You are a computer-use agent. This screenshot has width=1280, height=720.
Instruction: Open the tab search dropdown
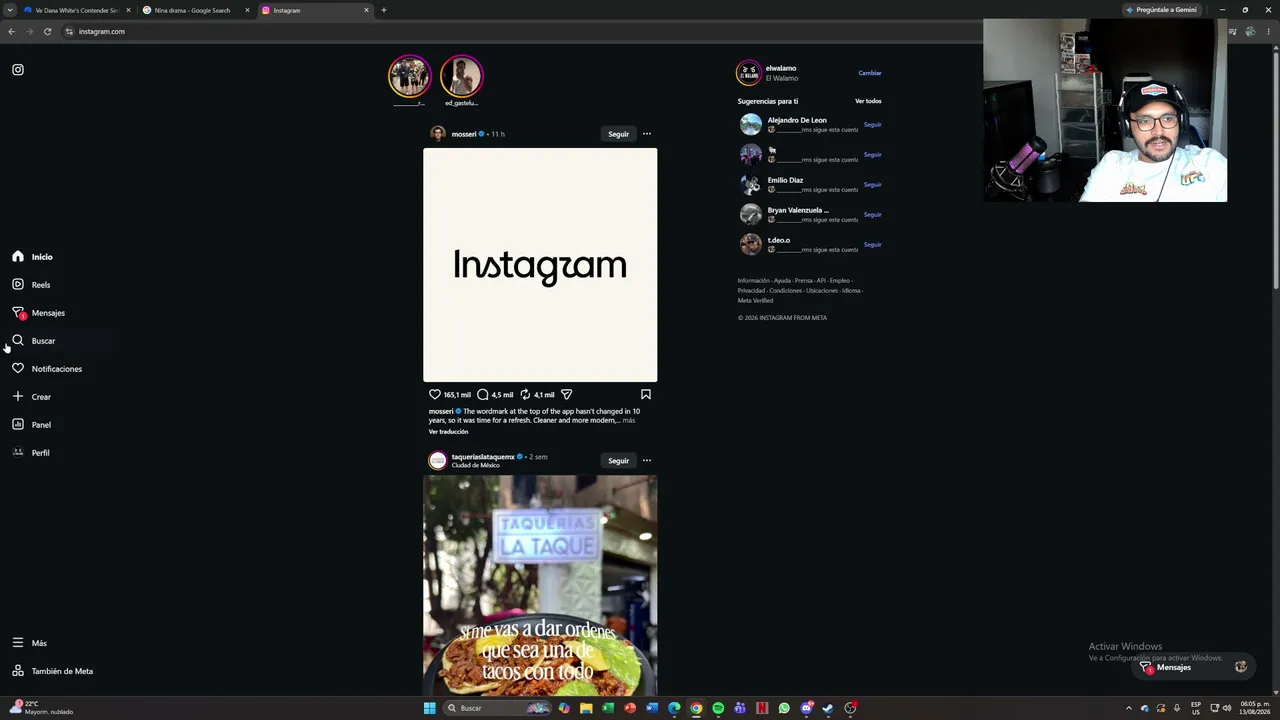click(x=10, y=10)
